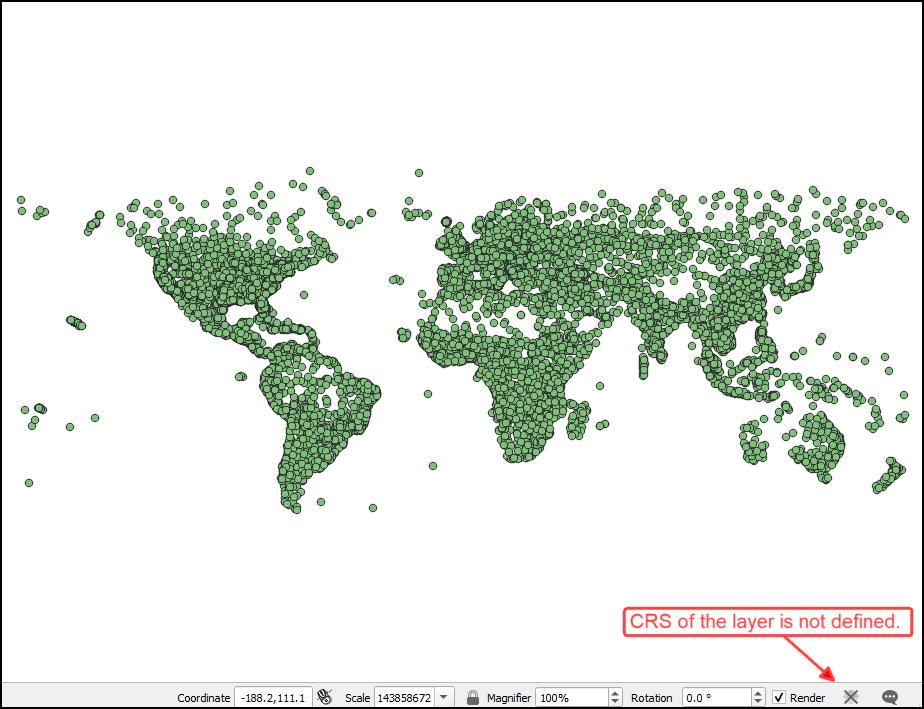Decrease the Magnifier value with the down arrow
The width and height of the screenshot is (924, 709).
click(614, 702)
